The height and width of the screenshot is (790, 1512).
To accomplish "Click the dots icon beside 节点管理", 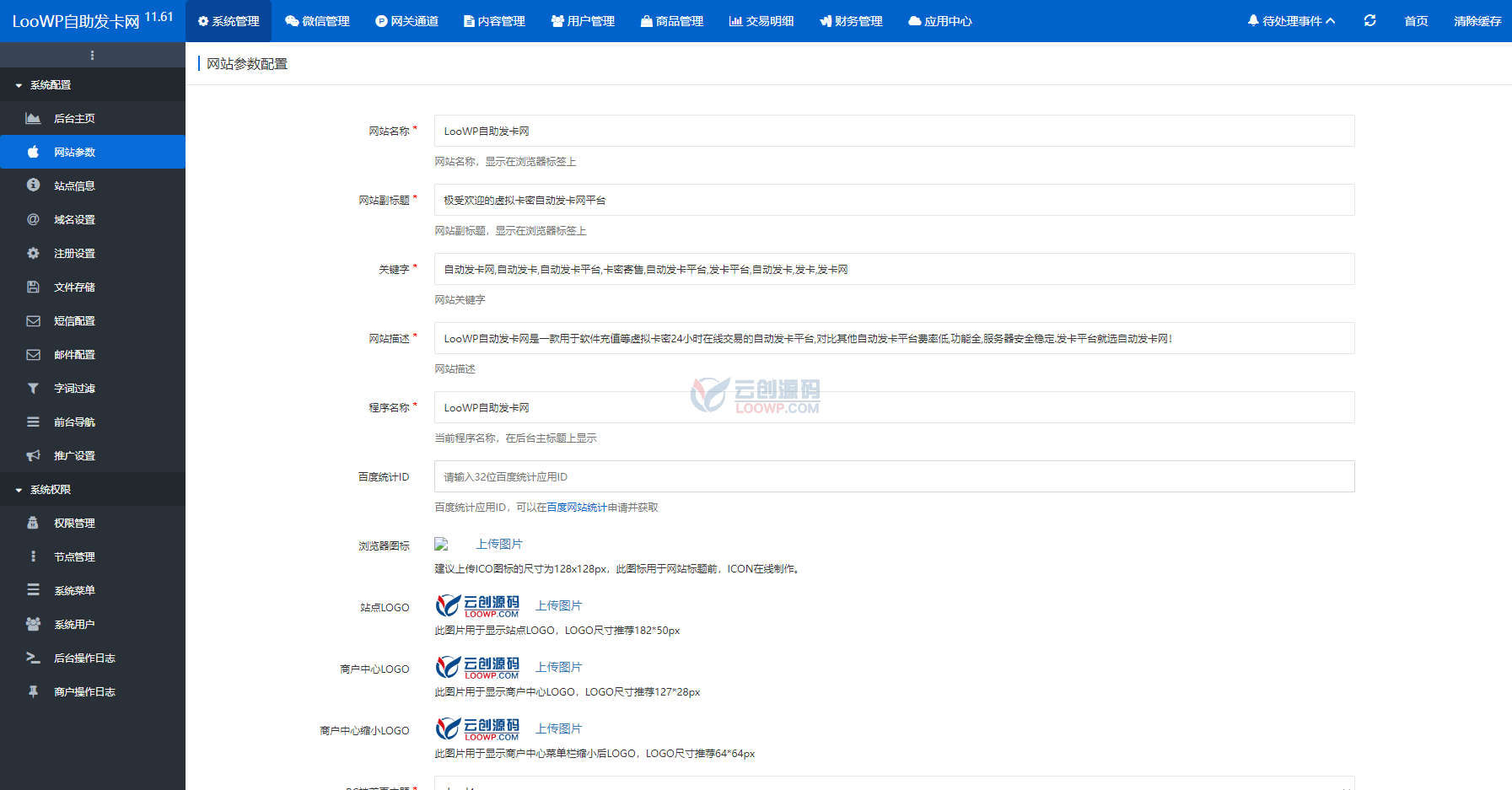I will coord(33,556).
